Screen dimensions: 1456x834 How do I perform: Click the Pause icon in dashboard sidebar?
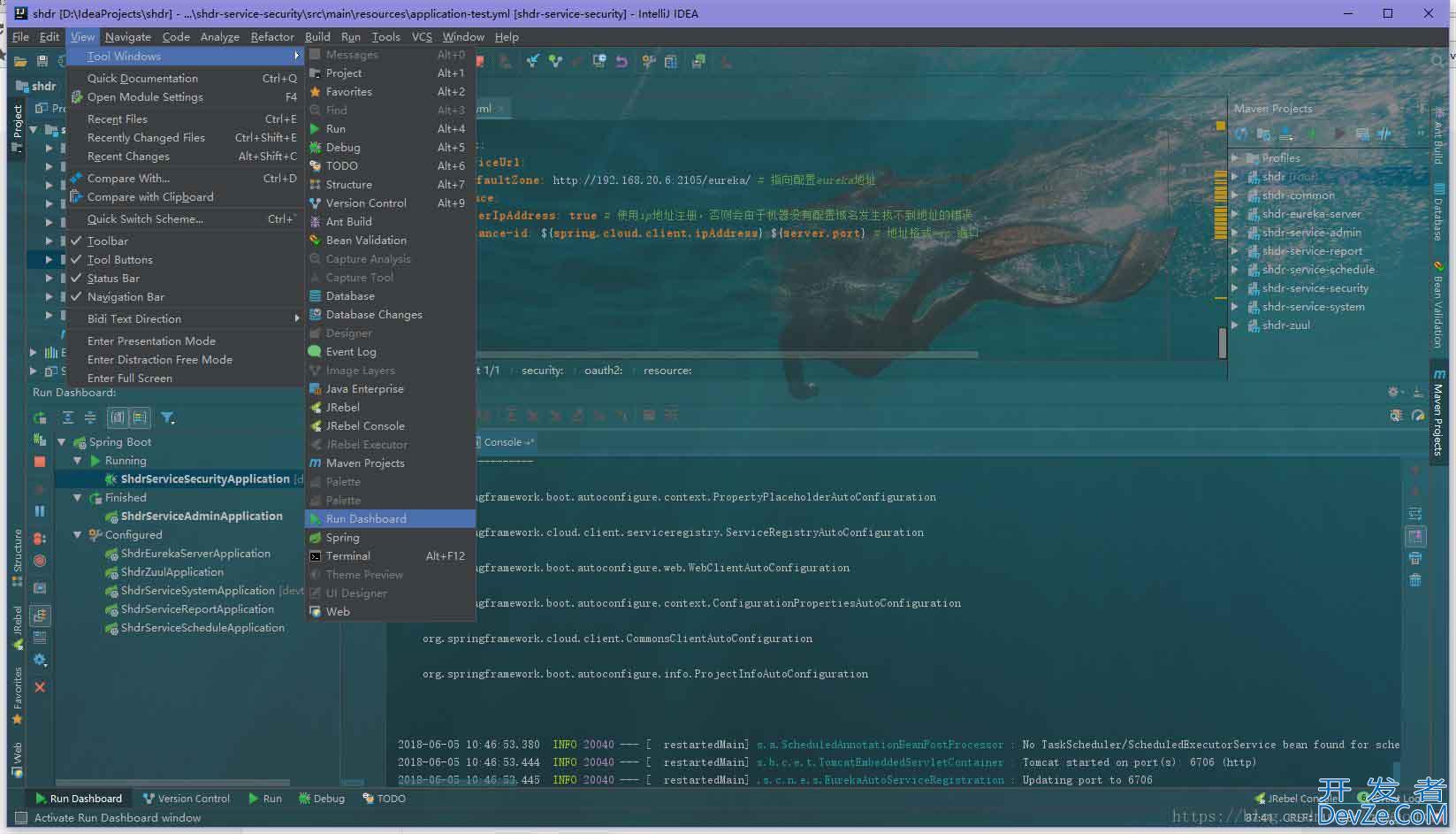[x=40, y=511]
